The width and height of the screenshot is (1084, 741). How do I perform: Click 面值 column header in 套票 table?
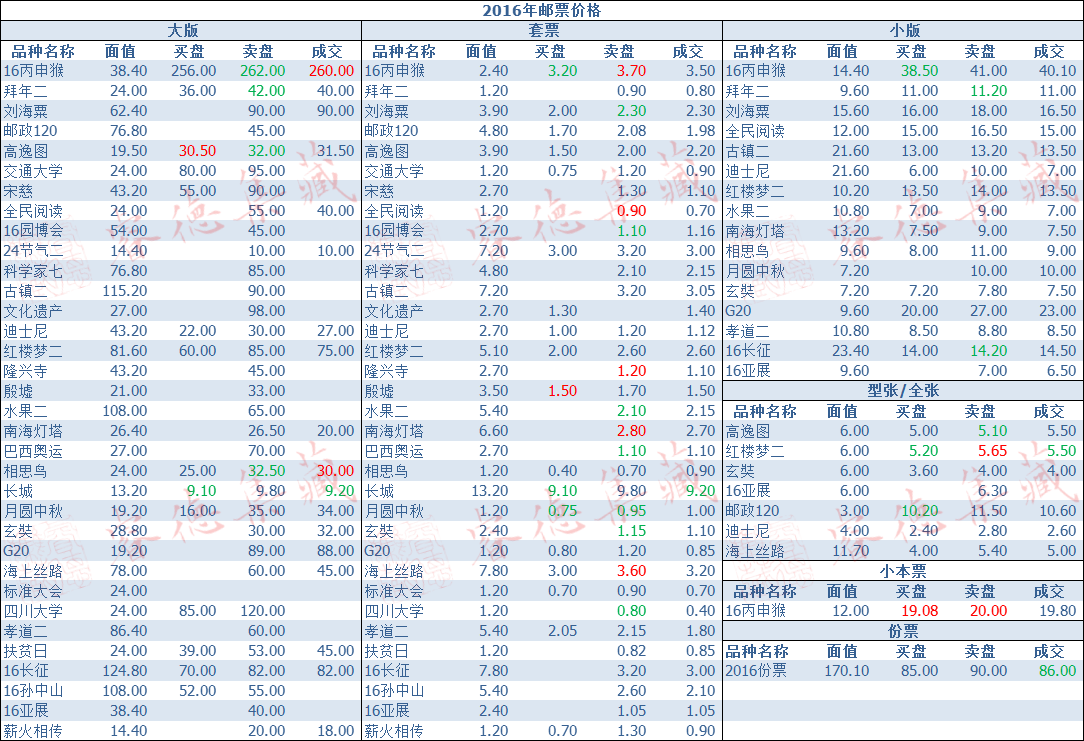click(481, 51)
